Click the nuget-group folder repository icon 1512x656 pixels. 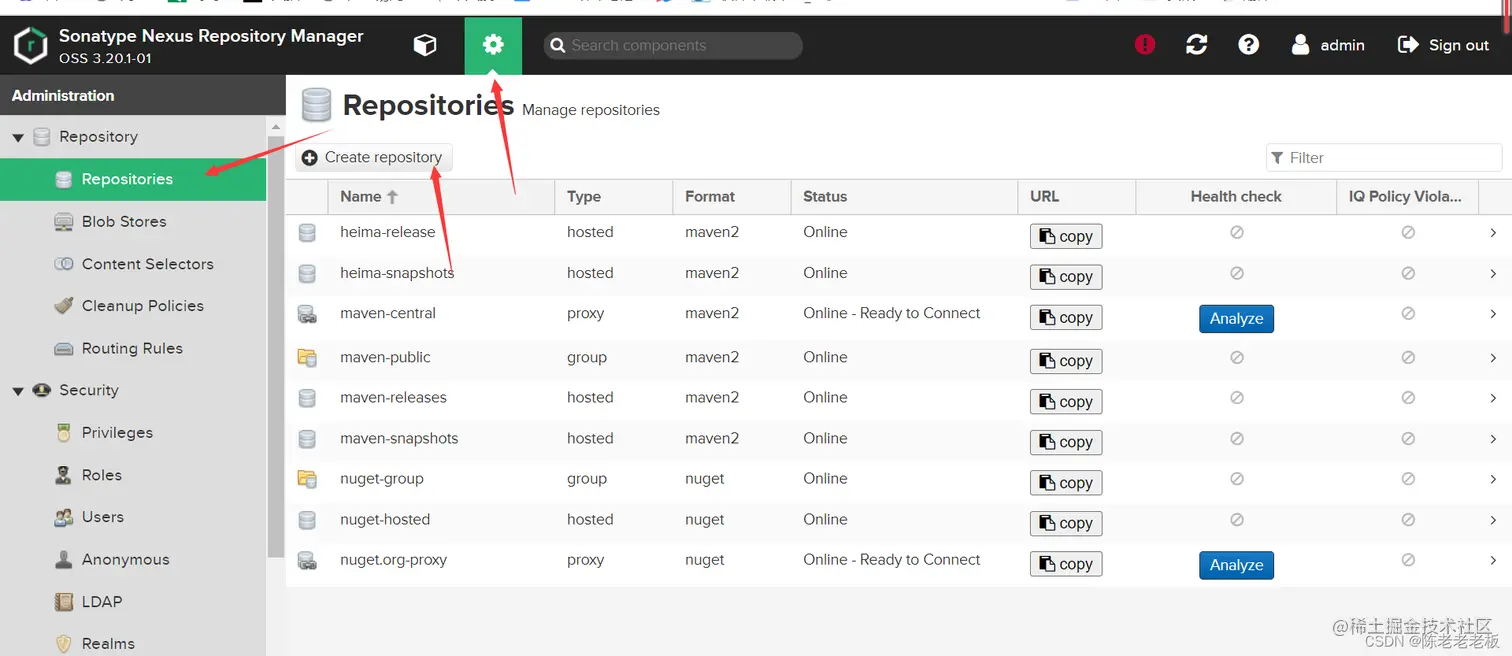pyautogui.click(x=307, y=479)
